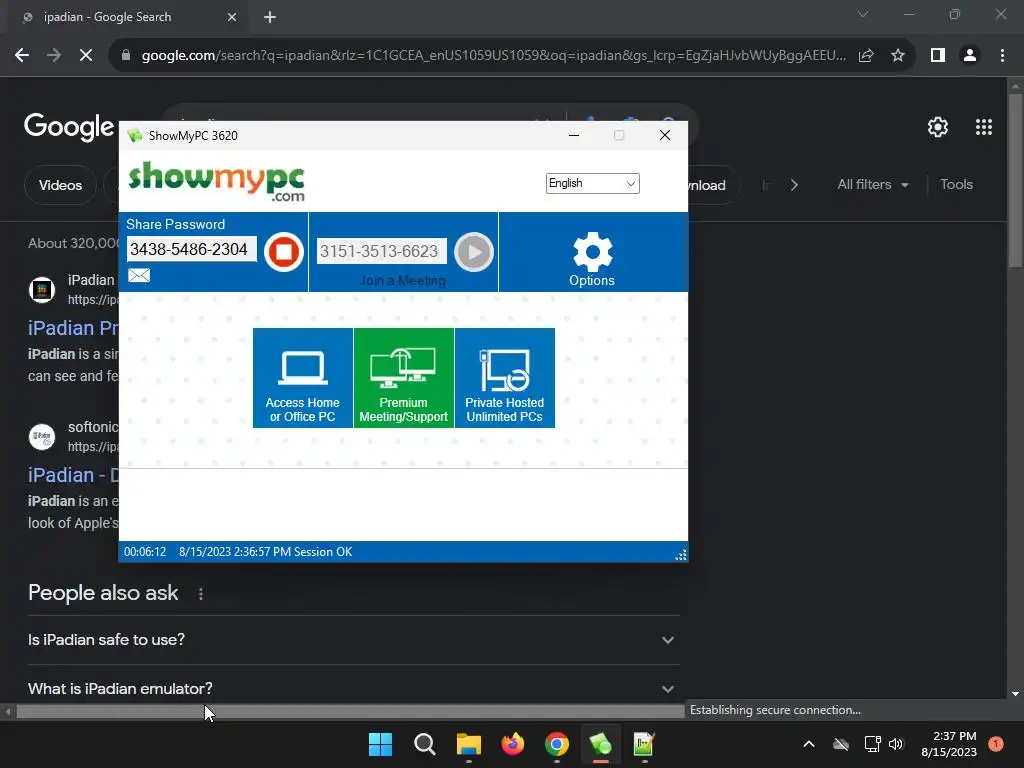The height and width of the screenshot is (768, 1024).
Task: Open Chrome tab search chevron
Action: pos(863,14)
